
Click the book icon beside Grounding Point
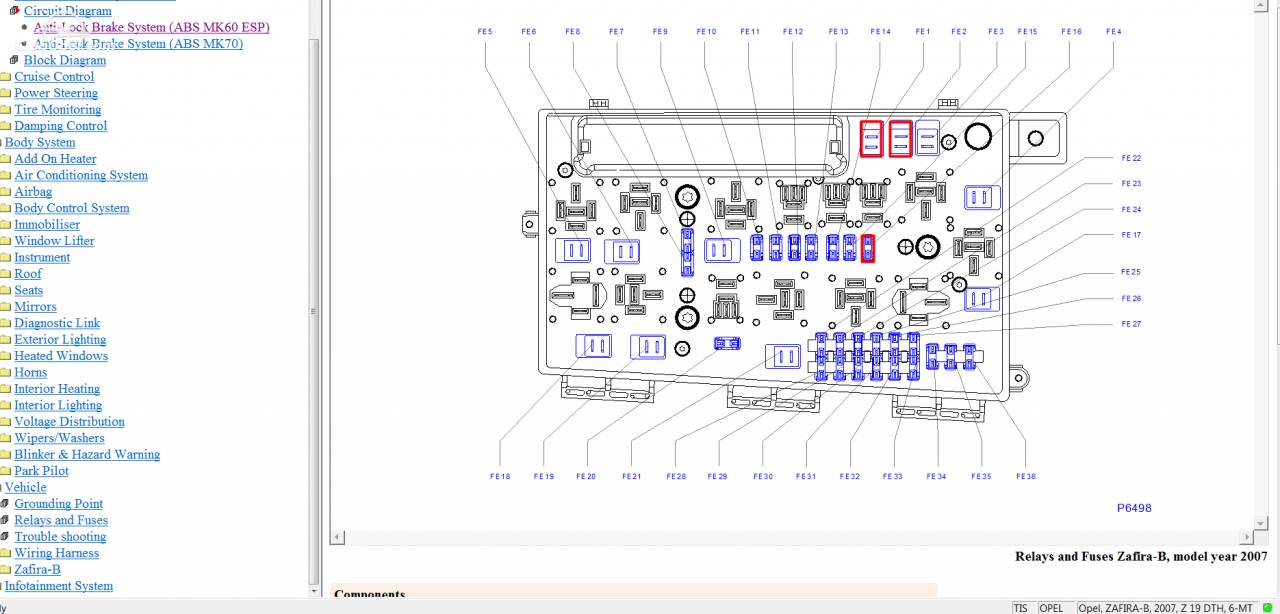point(5,504)
